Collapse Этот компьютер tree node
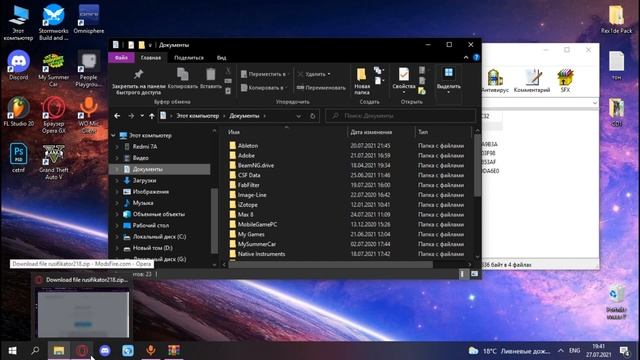Screen dimensions: 640x360 113,136
